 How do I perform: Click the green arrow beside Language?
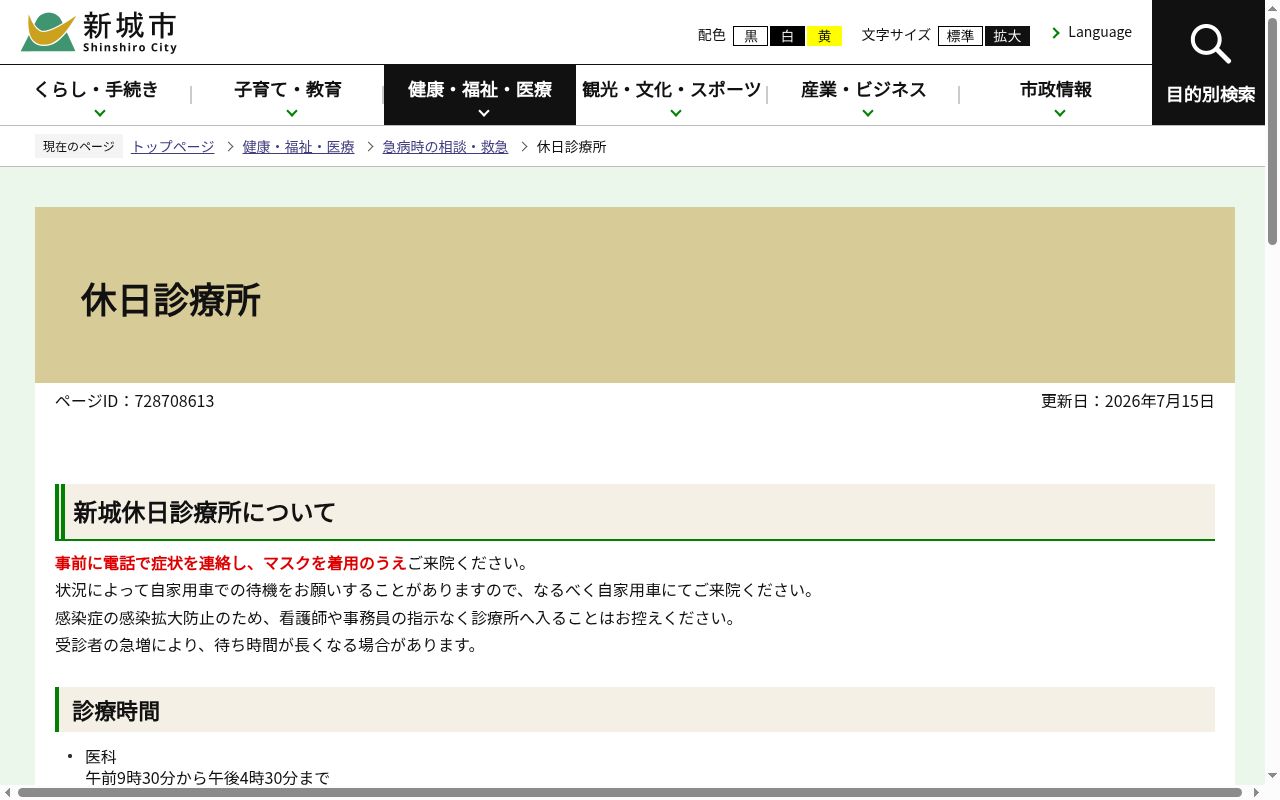point(1056,33)
